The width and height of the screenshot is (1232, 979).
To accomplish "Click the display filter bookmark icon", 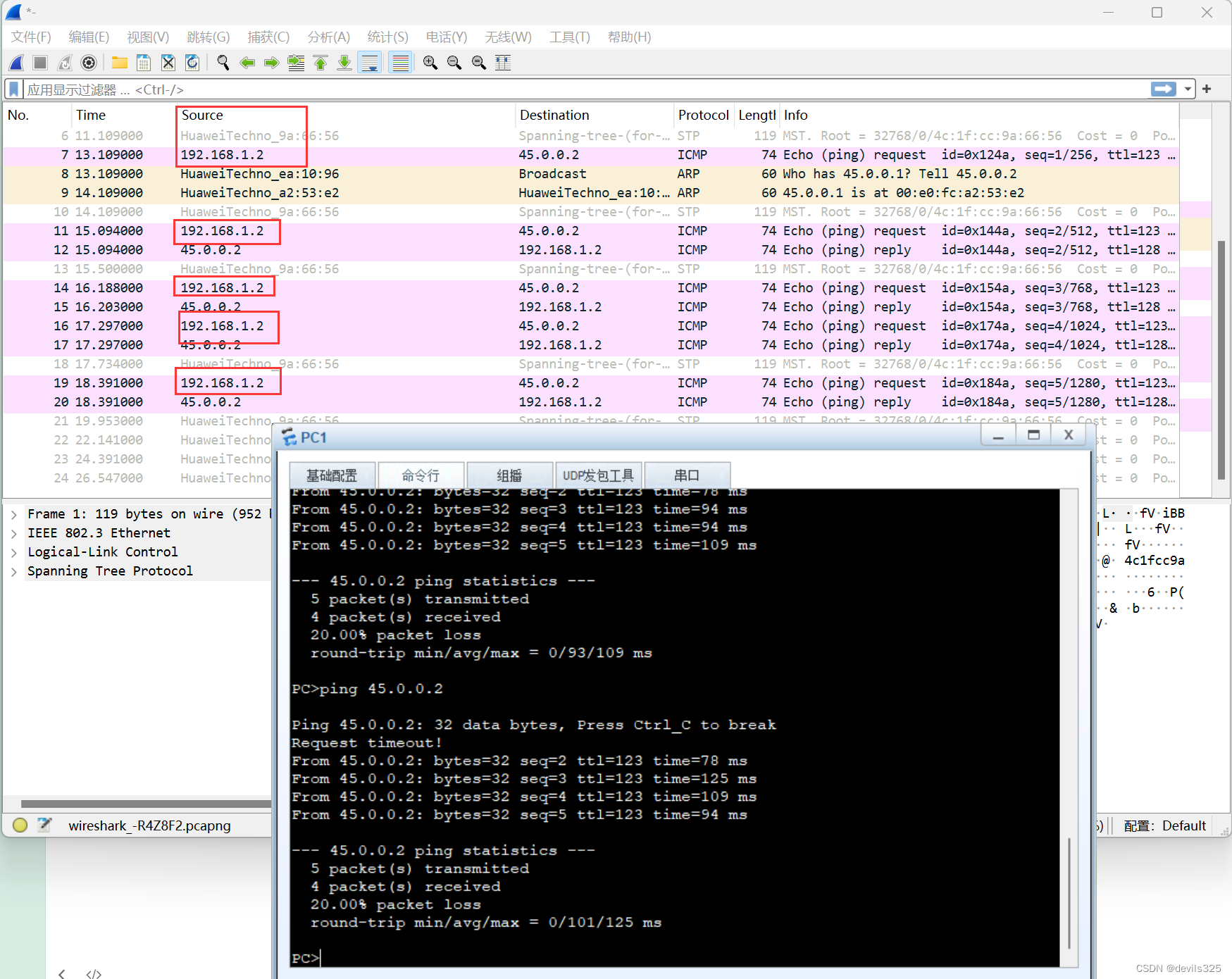I will click(13, 89).
